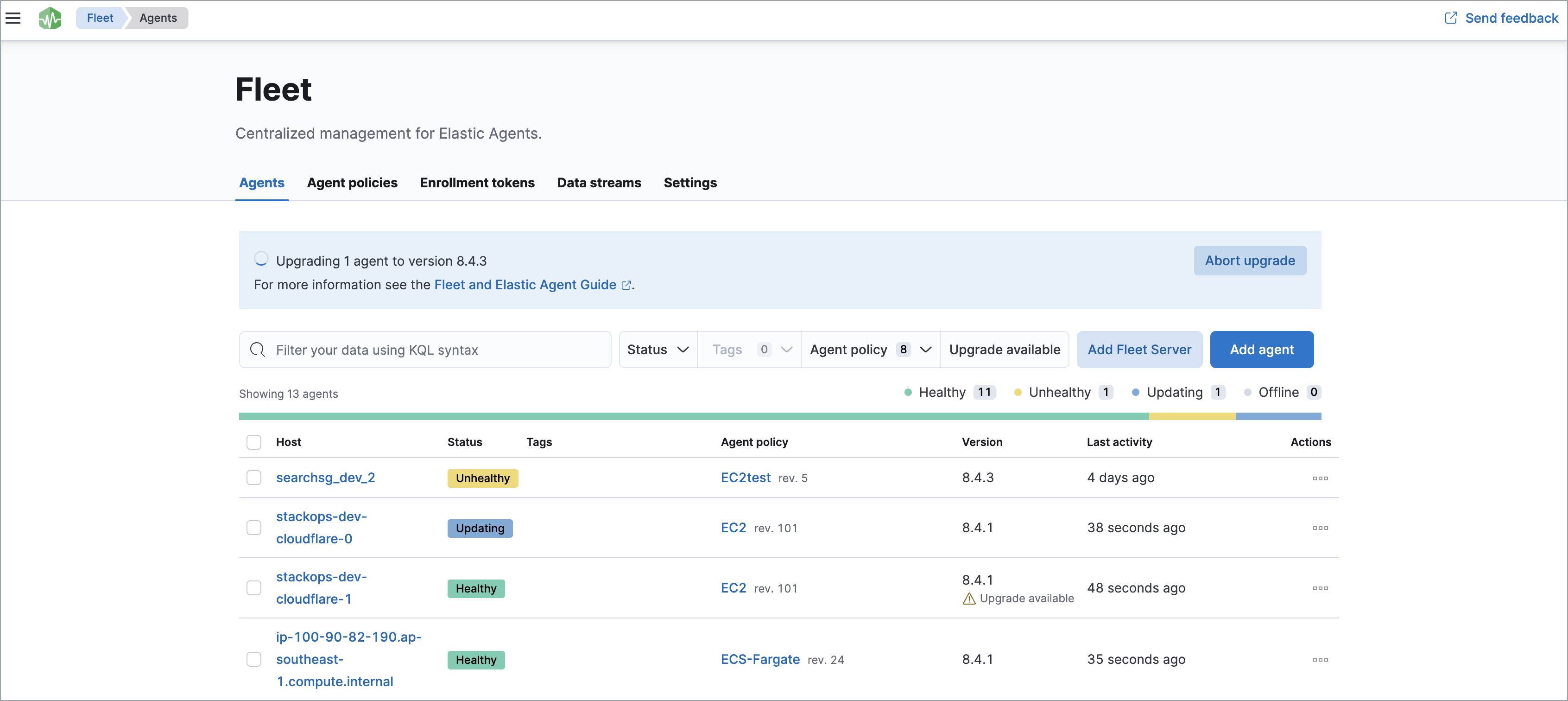Open actions menu for ip-100-90-82-190 agent
Viewport: 1568px width, 701px height.
[1320, 660]
